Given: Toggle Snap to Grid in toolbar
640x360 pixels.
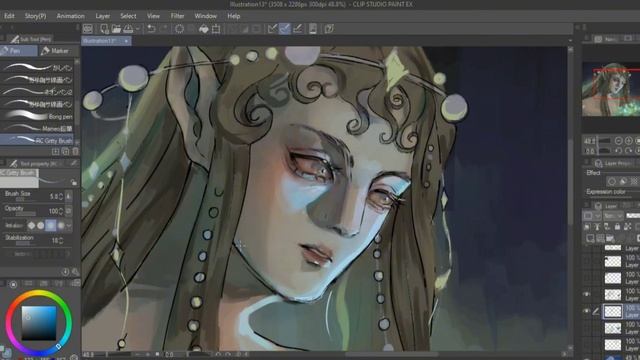Looking at the screenshot, I should (298, 29).
